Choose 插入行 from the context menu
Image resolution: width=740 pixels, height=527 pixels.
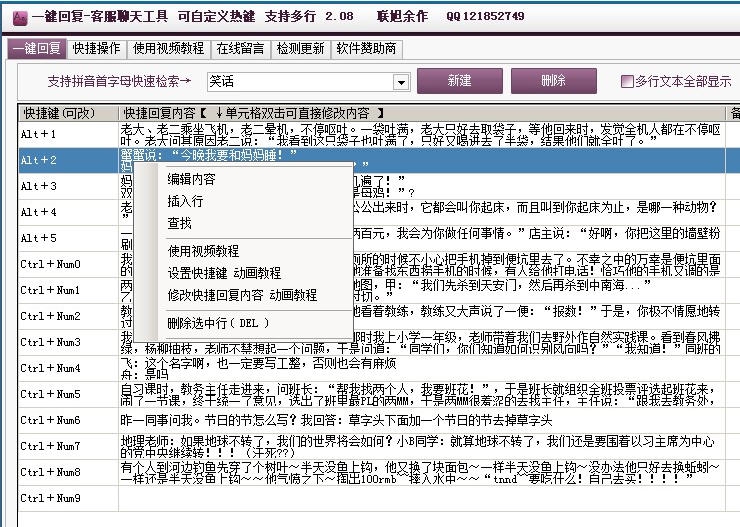[x=185, y=201]
